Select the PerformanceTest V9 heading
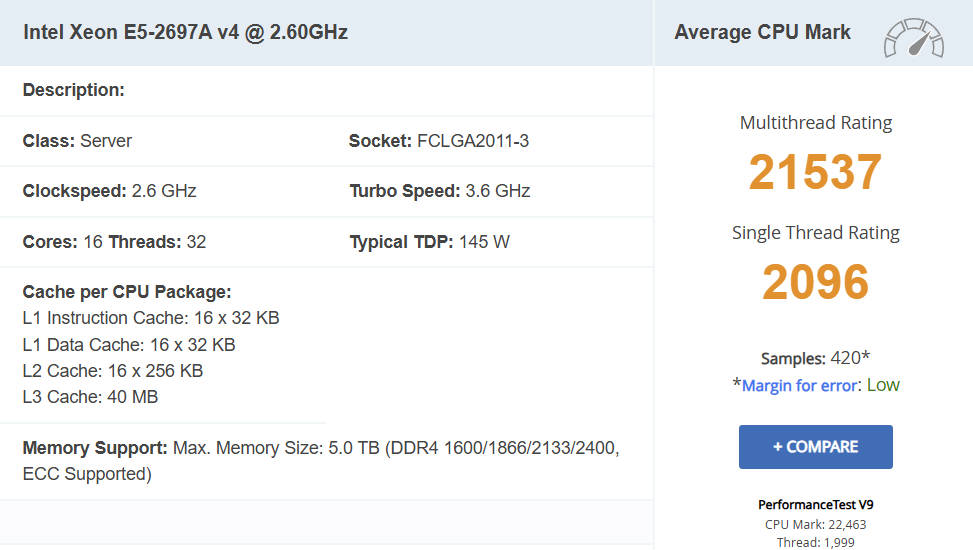This screenshot has height=550, width=973. point(815,505)
